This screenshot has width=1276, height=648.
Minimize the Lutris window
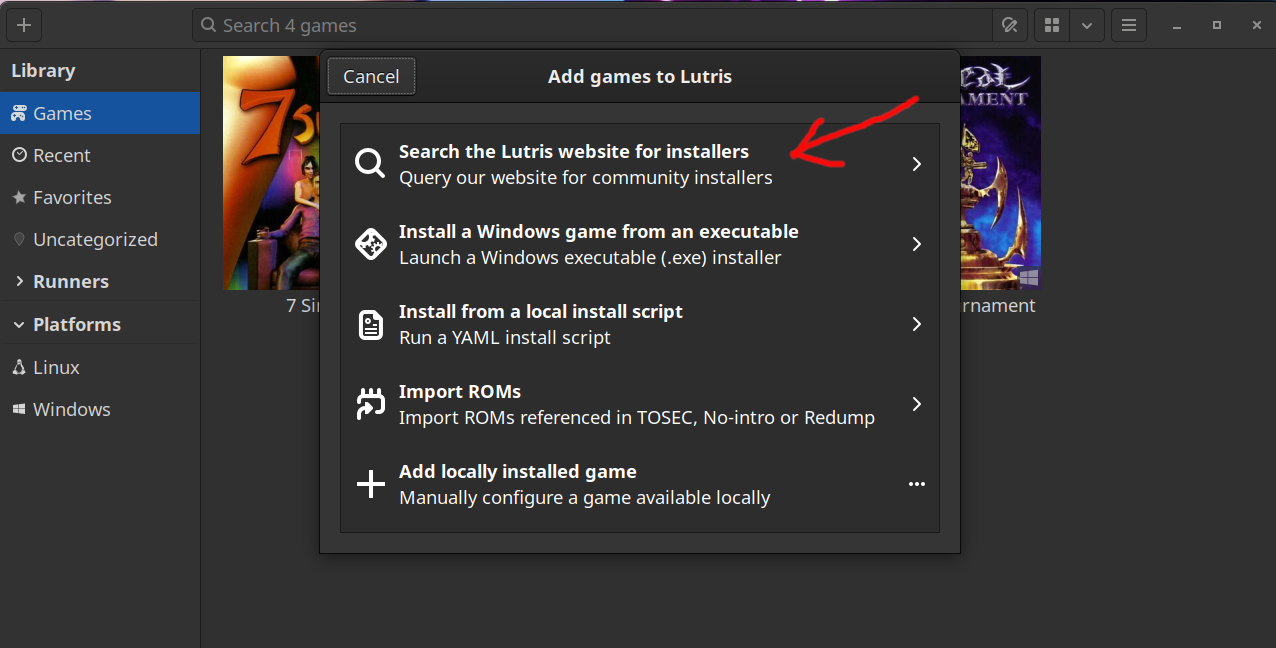[x=1178, y=25]
